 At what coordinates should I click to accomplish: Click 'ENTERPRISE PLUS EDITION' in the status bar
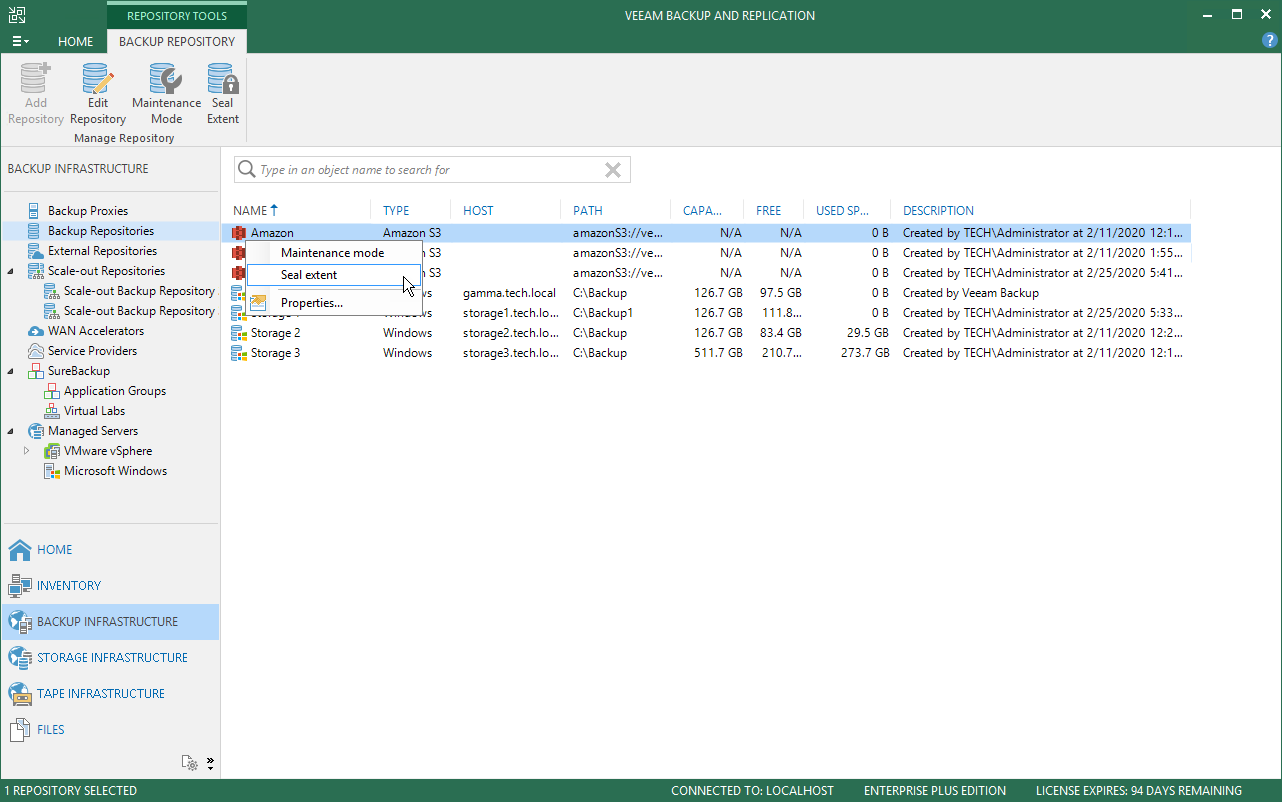[x=935, y=791]
